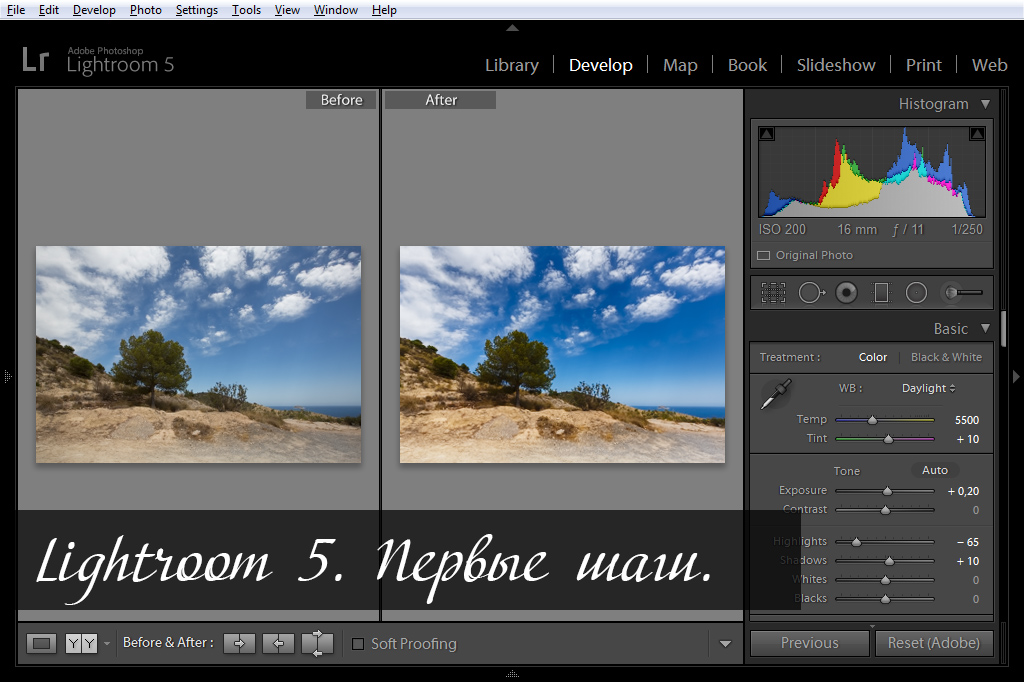The height and width of the screenshot is (682, 1024).
Task: Switch to Loupe view in the toolbar
Action: coord(40,643)
